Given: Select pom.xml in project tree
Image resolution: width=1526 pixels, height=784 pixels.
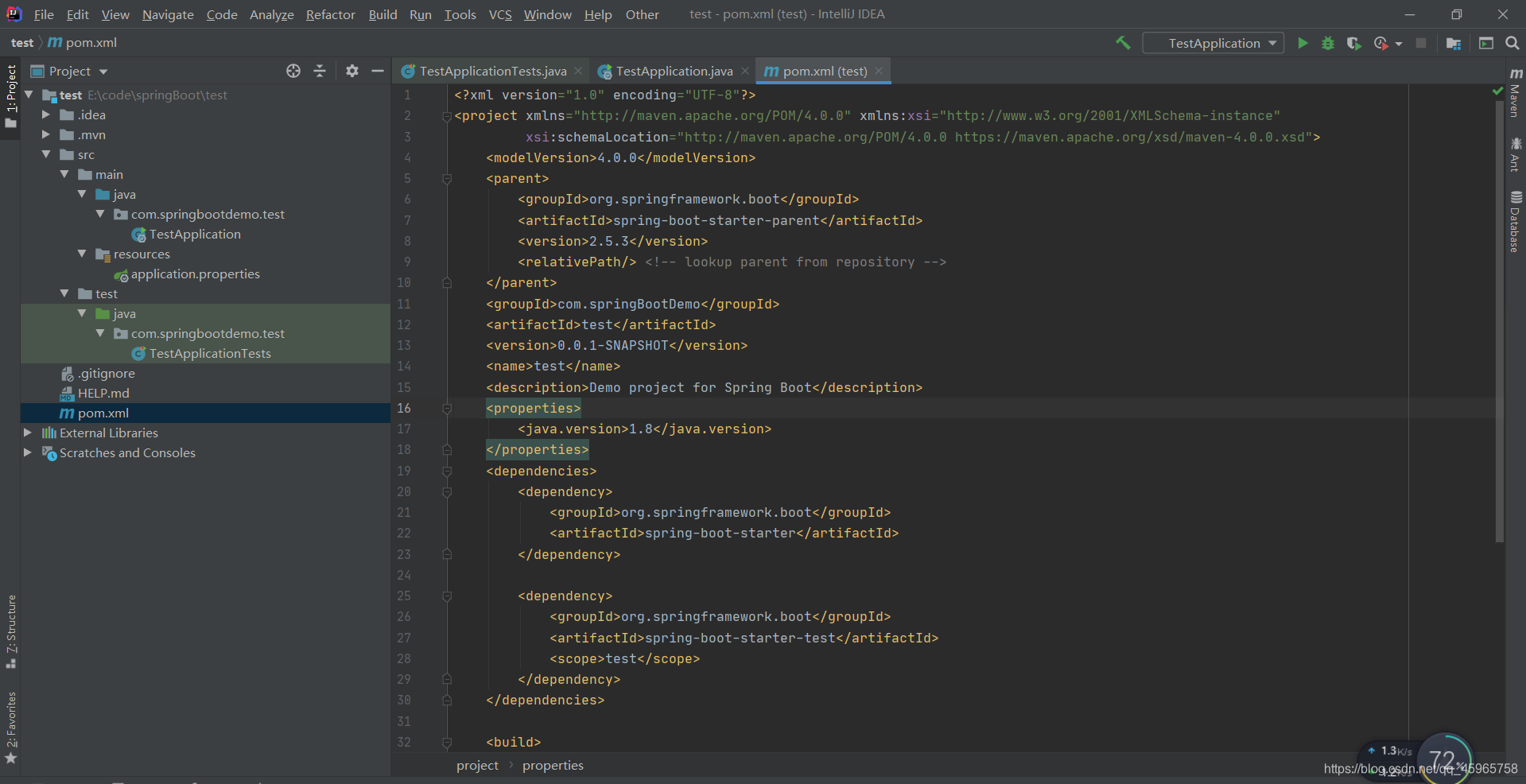Looking at the screenshot, I should 103,413.
